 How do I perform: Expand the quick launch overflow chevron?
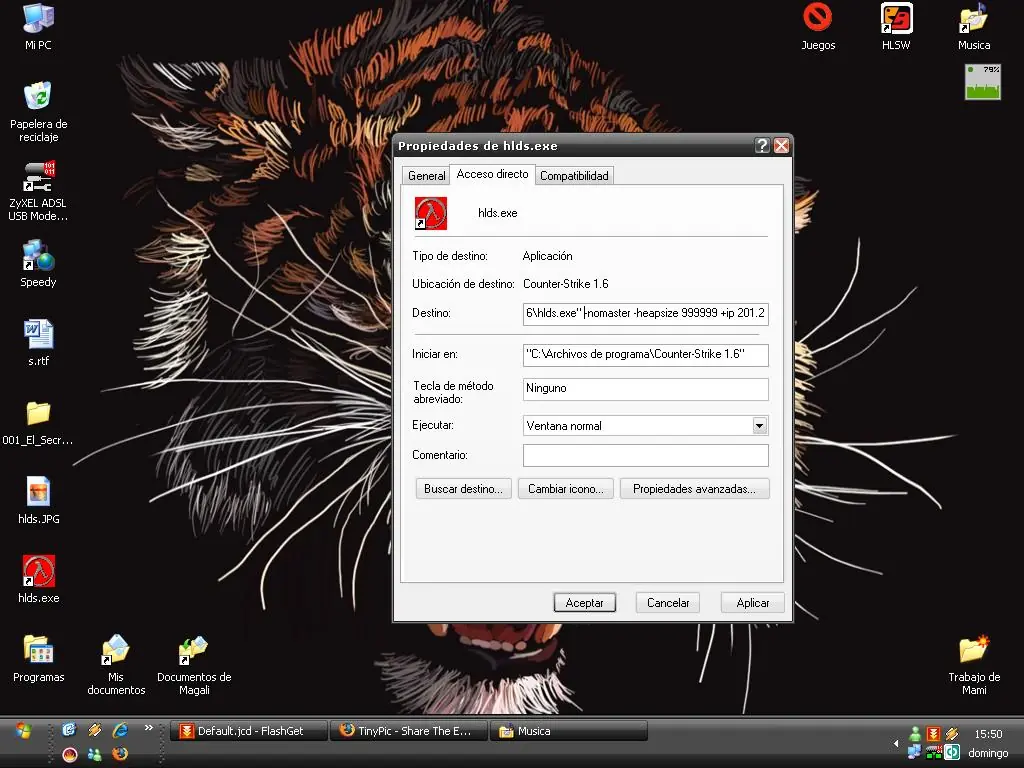click(x=149, y=728)
